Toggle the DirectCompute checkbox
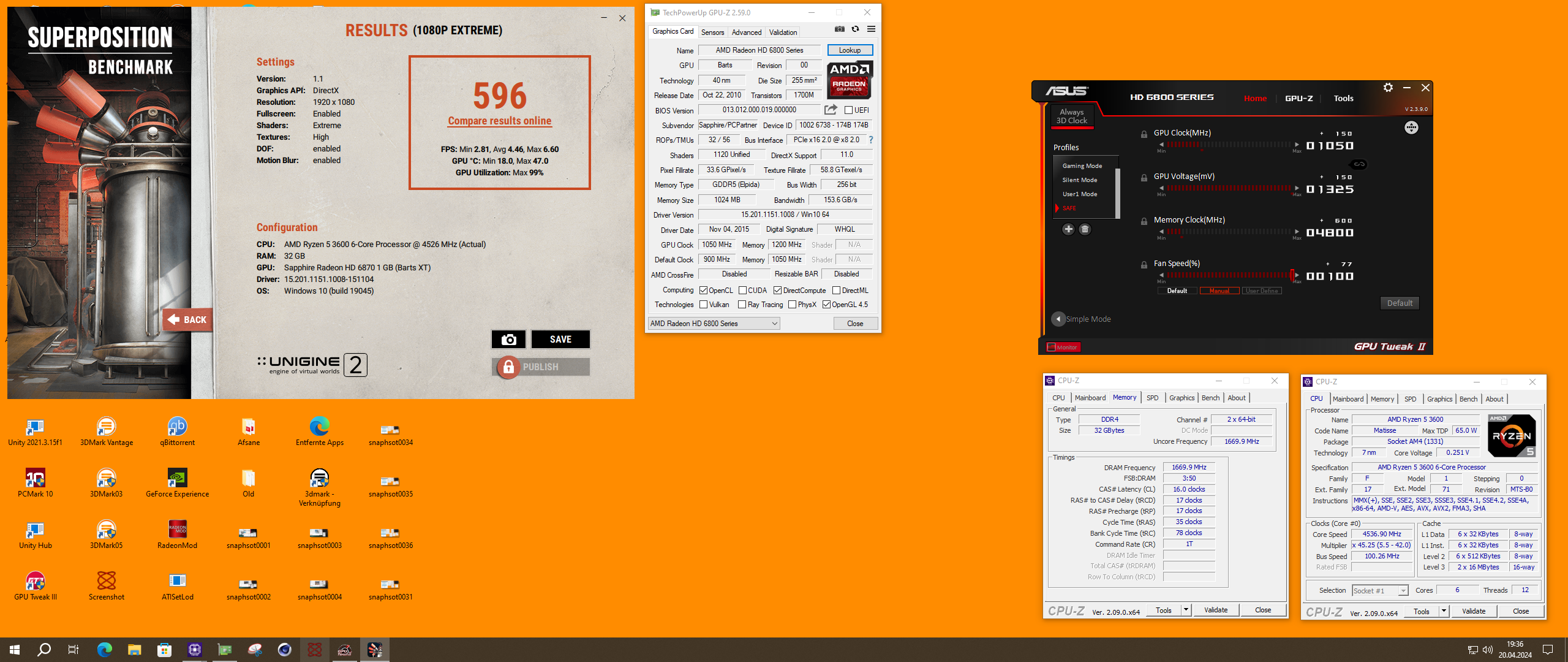 [777, 291]
